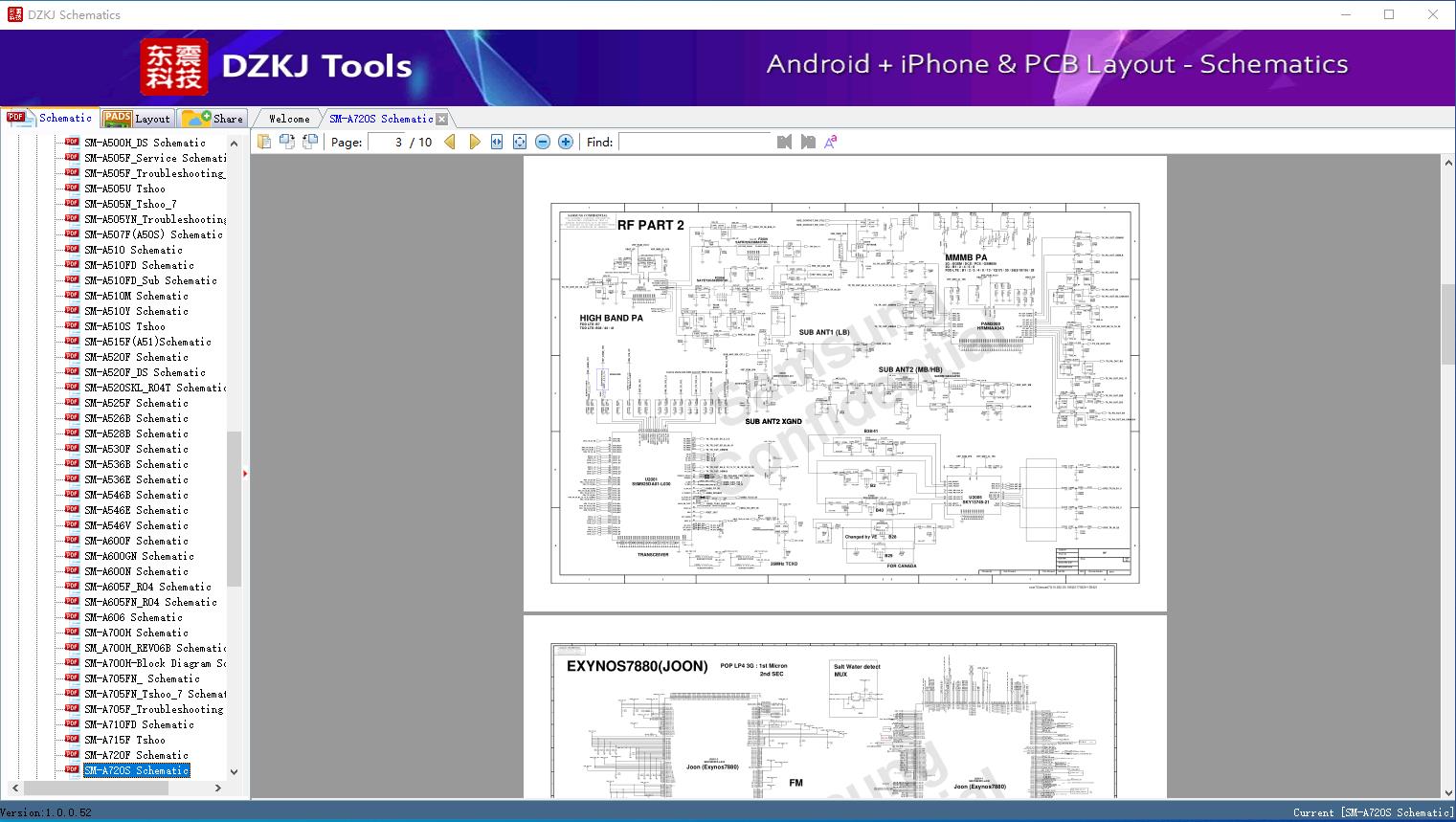This screenshot has height=822, width=1456.
Task: Switch to the Layout tab
Action: [x=137, y=119]
